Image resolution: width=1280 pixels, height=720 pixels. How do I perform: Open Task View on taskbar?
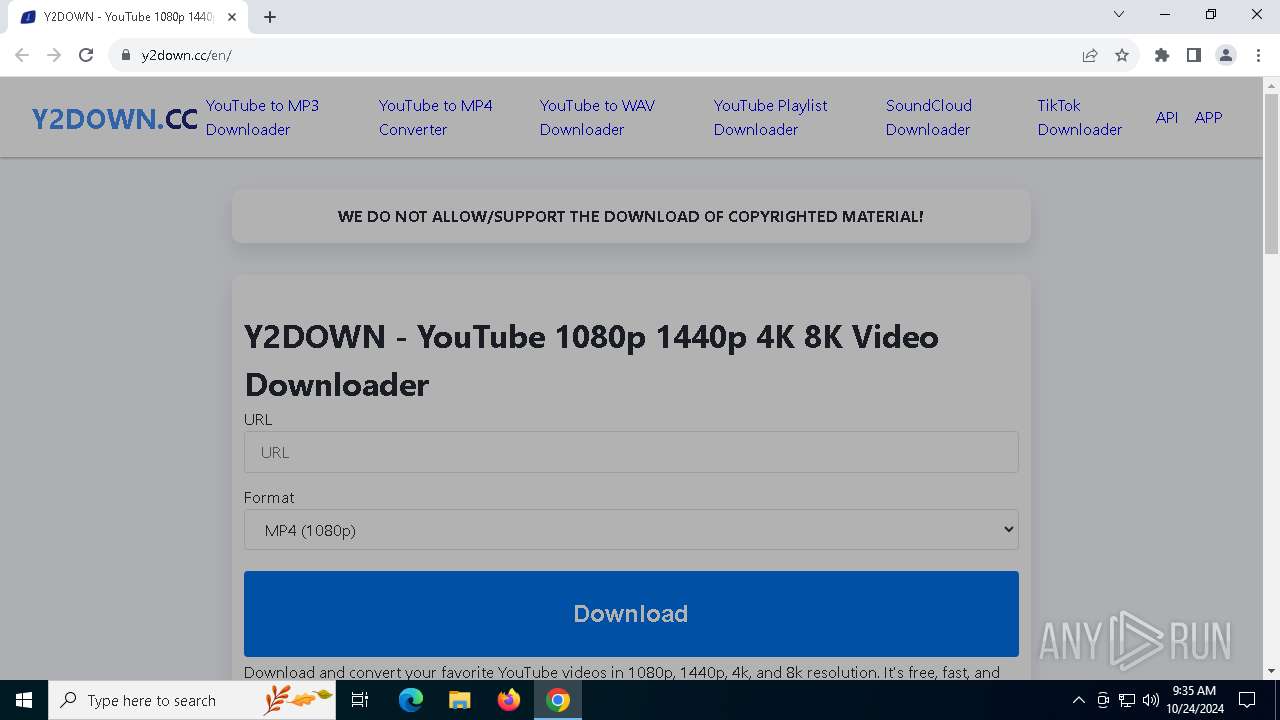pyautogui.click(x=361, y=700)
